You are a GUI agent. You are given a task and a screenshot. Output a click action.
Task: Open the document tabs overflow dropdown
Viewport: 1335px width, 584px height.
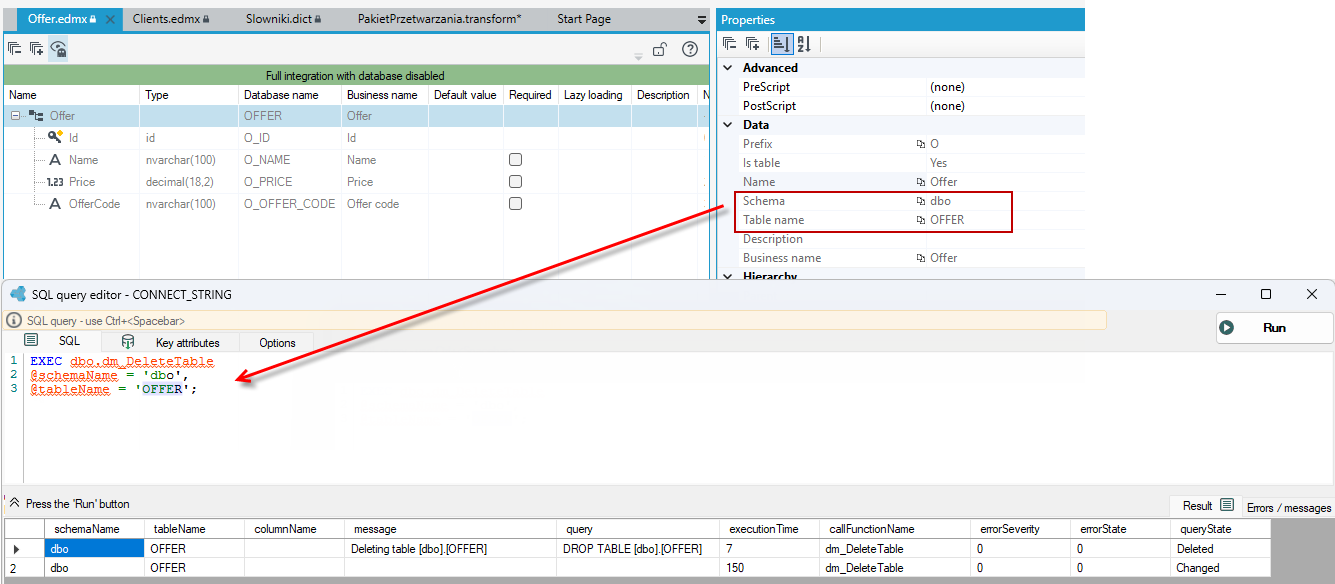click(702, 20)
